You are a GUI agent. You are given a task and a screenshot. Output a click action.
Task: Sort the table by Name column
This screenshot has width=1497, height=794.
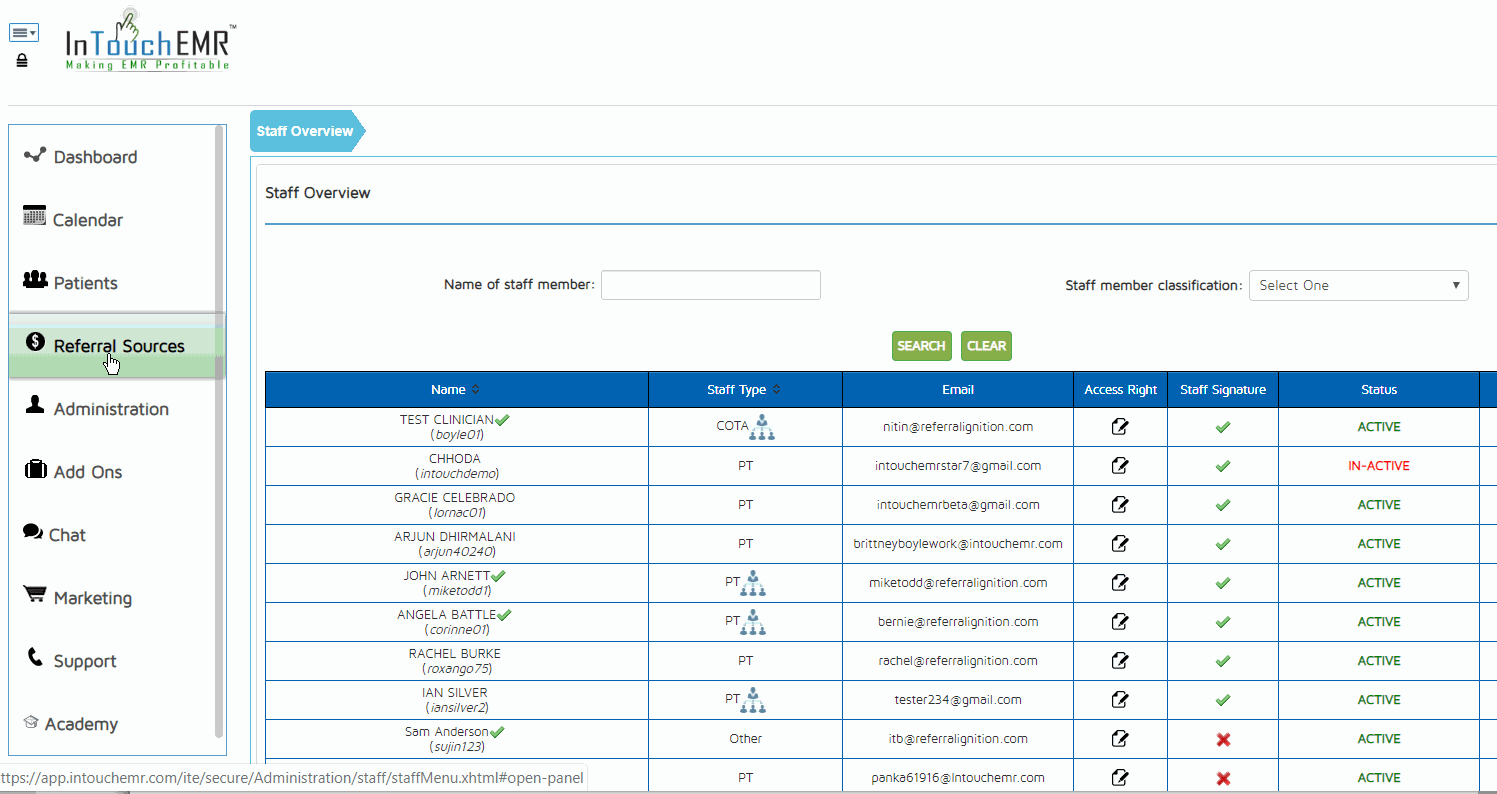click(455, 390)
